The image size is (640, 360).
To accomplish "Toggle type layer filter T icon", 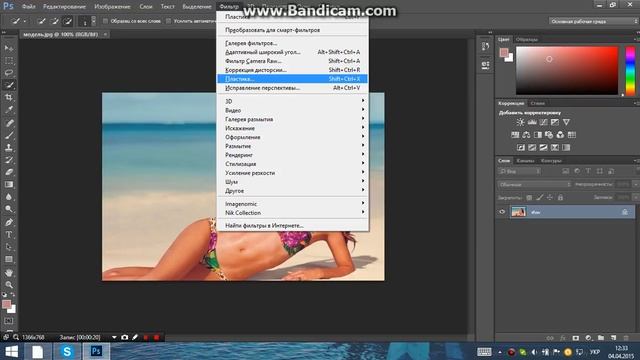I will tap(588, 171).
